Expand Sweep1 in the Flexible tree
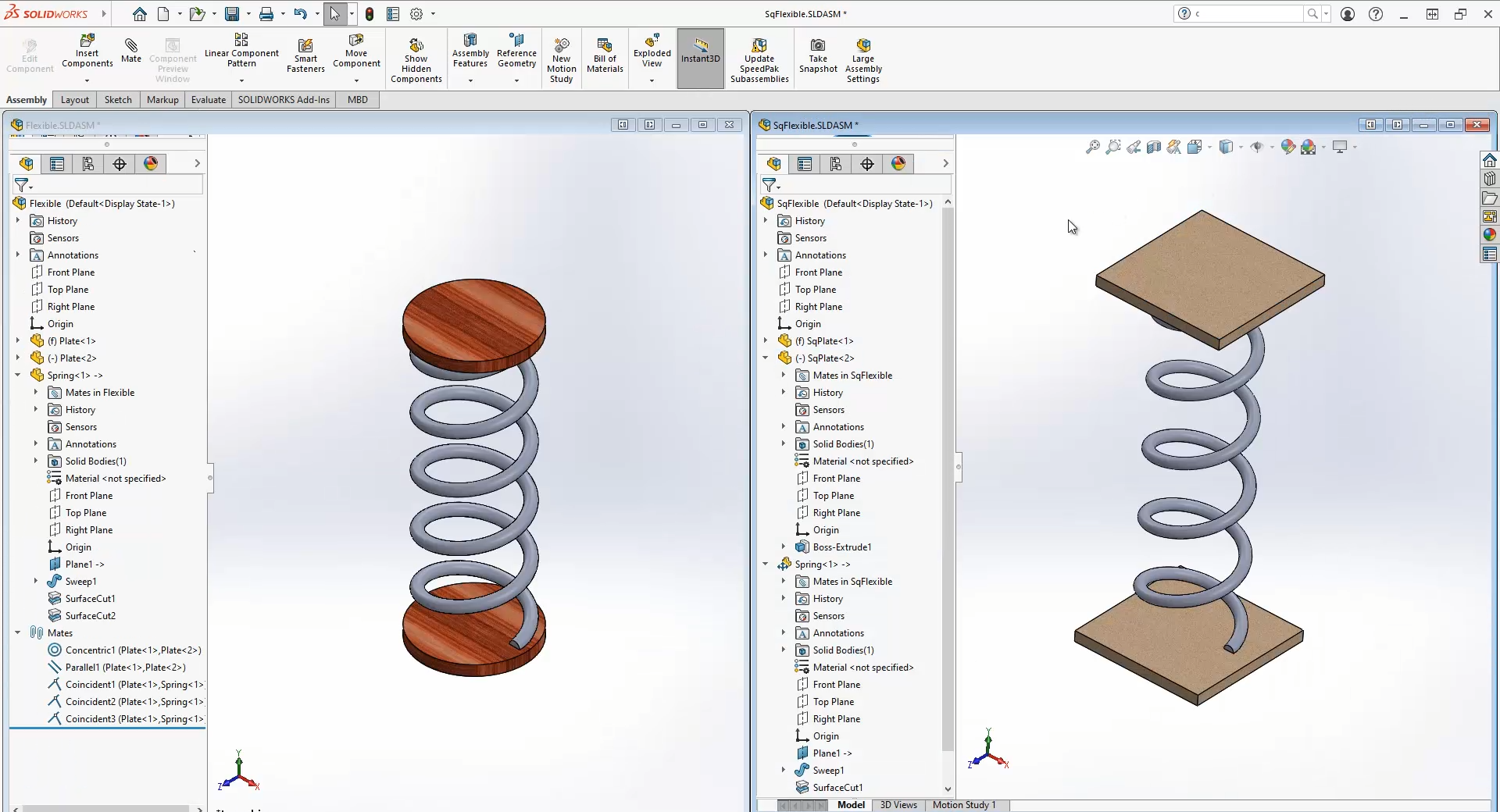The width and height of the screenshot is (1500, 812). pyautogui.click(x=36, y=582)
